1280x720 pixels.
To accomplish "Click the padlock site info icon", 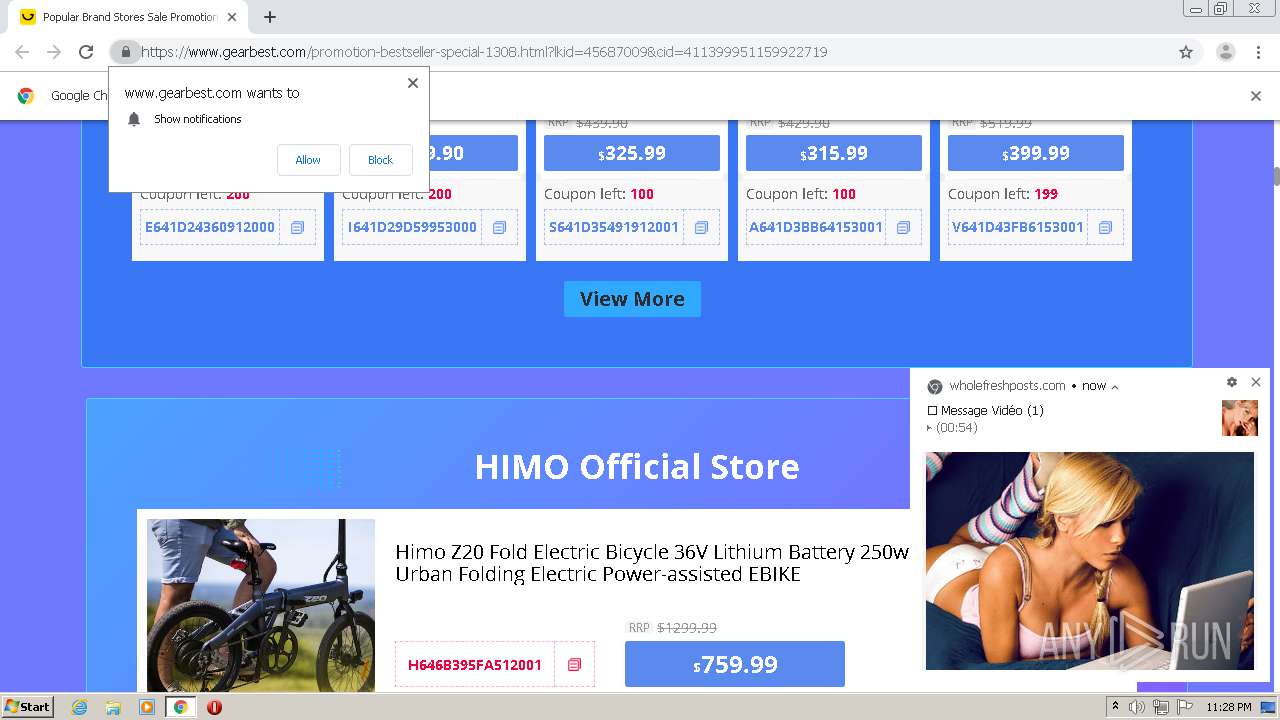I will point(125,52).
